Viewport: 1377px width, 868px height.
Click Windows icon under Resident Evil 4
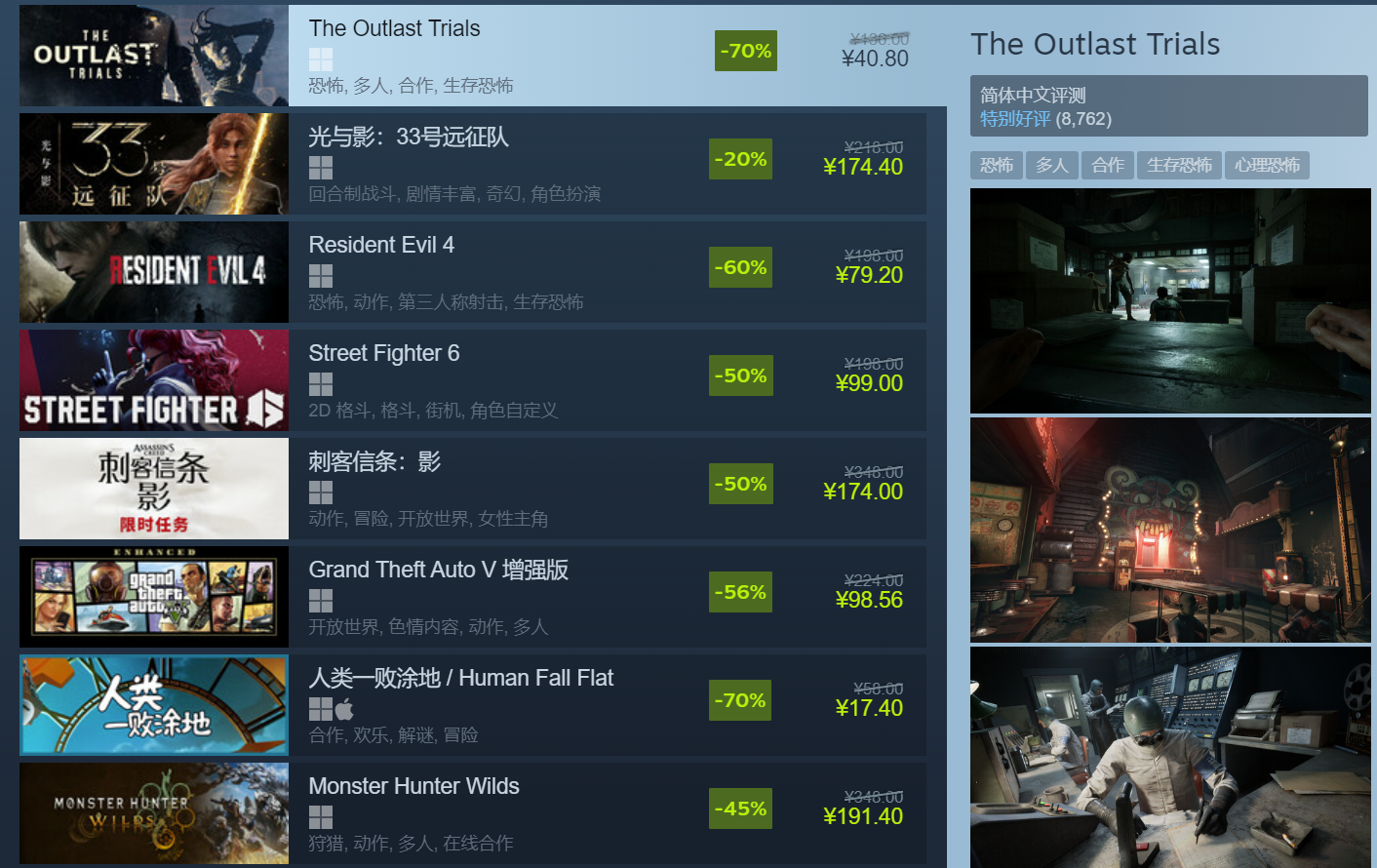pos(321,276)
